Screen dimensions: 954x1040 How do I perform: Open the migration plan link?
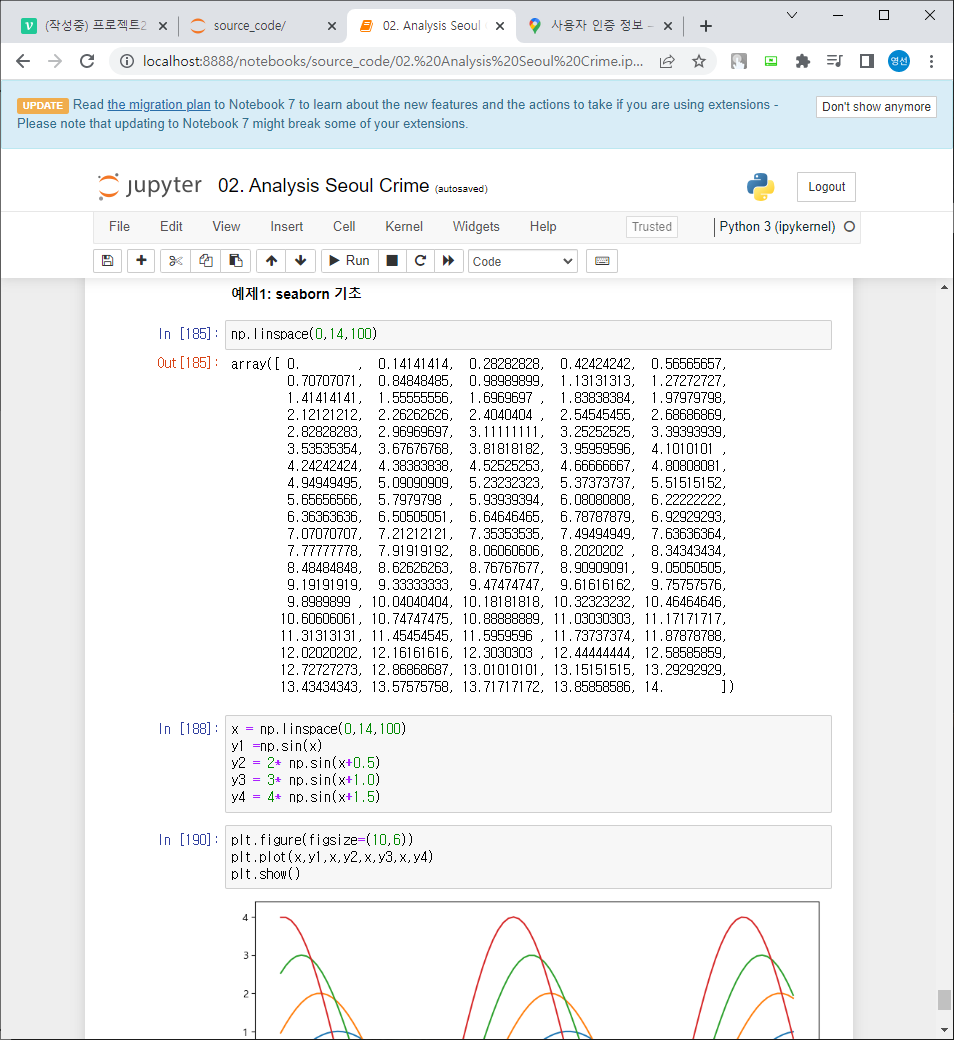pos(159,105)
